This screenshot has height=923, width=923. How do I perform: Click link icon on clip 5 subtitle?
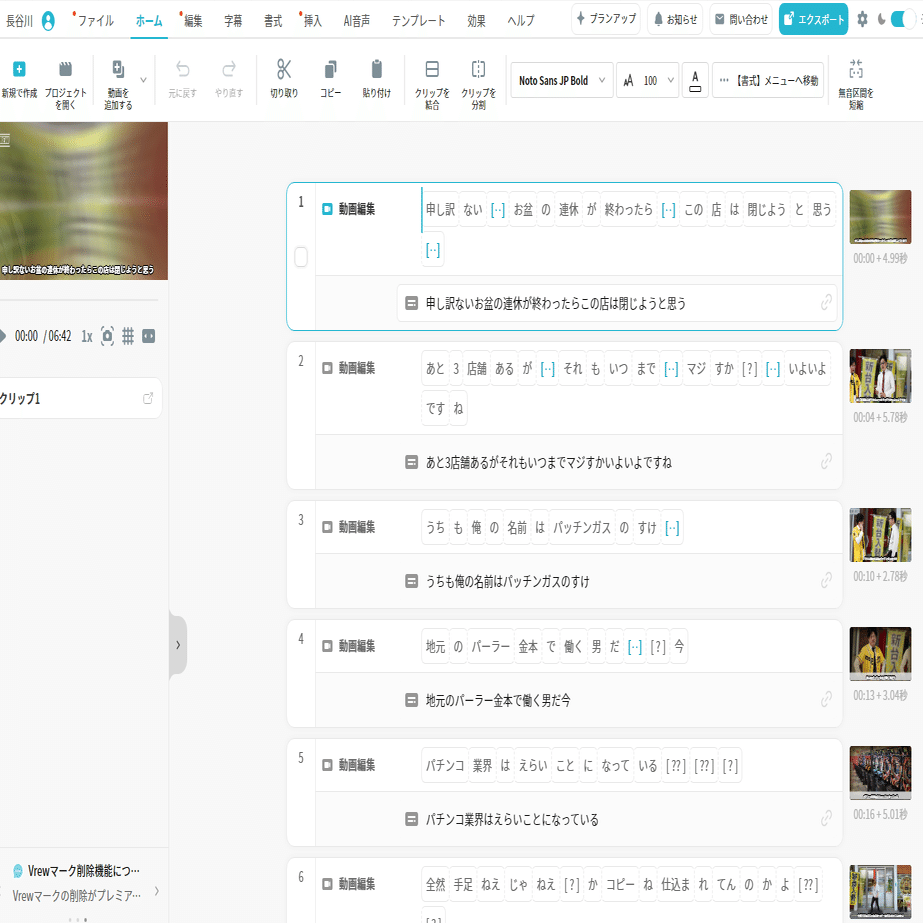click(826, 818)
